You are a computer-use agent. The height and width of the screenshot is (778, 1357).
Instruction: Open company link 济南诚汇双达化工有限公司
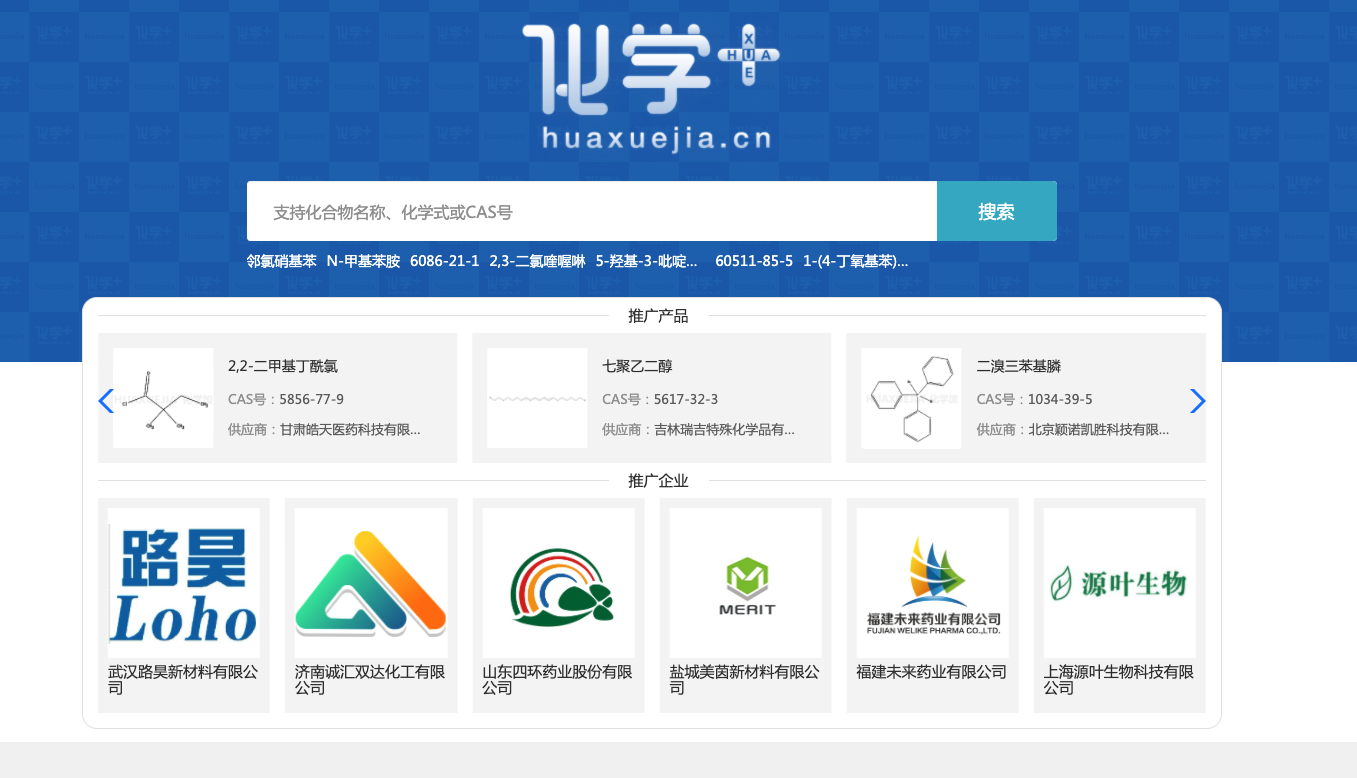click(x=371, y=680)
